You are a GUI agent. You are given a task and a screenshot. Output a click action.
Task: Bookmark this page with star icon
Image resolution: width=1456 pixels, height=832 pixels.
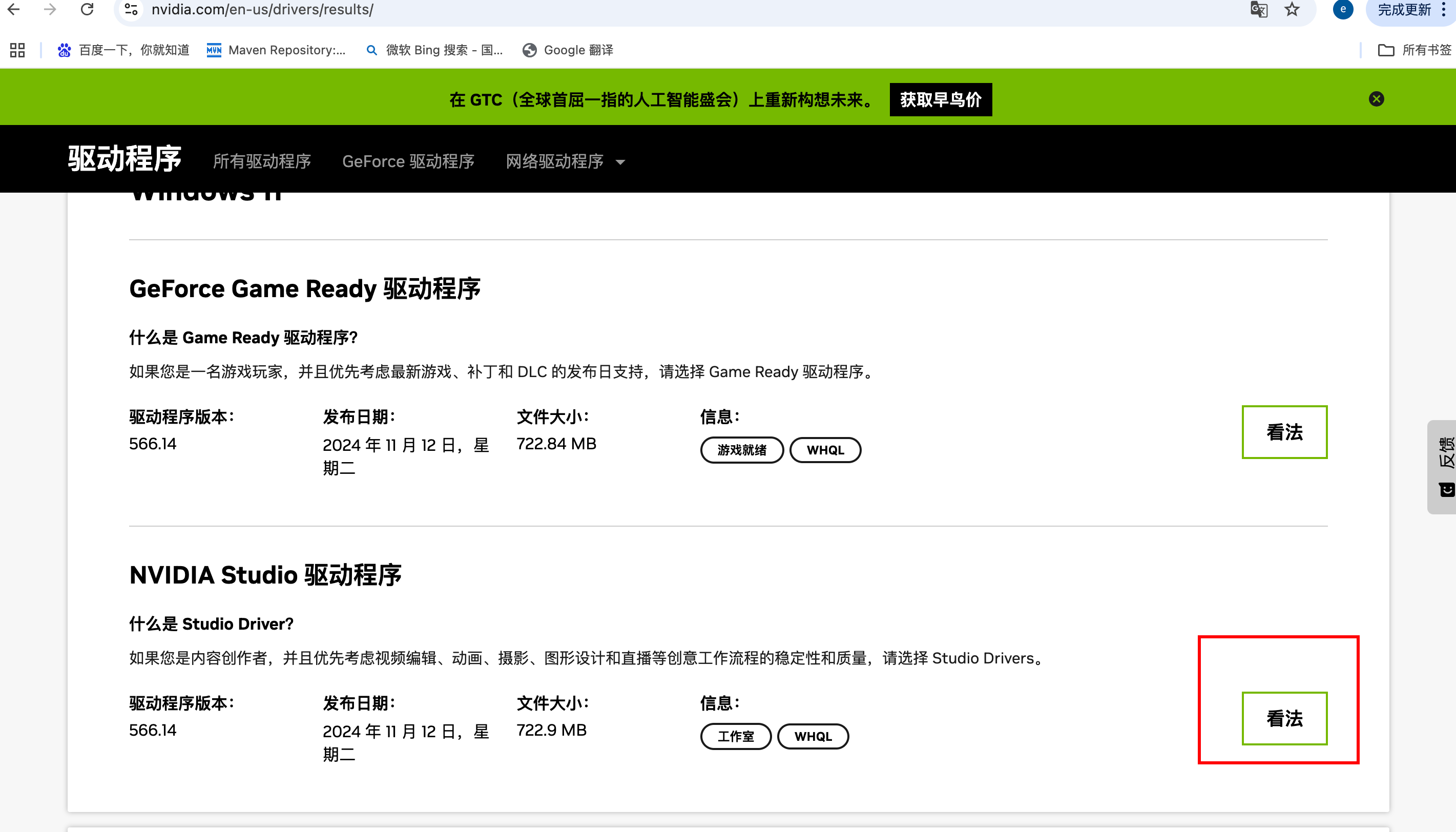(x=1292, y=9)
